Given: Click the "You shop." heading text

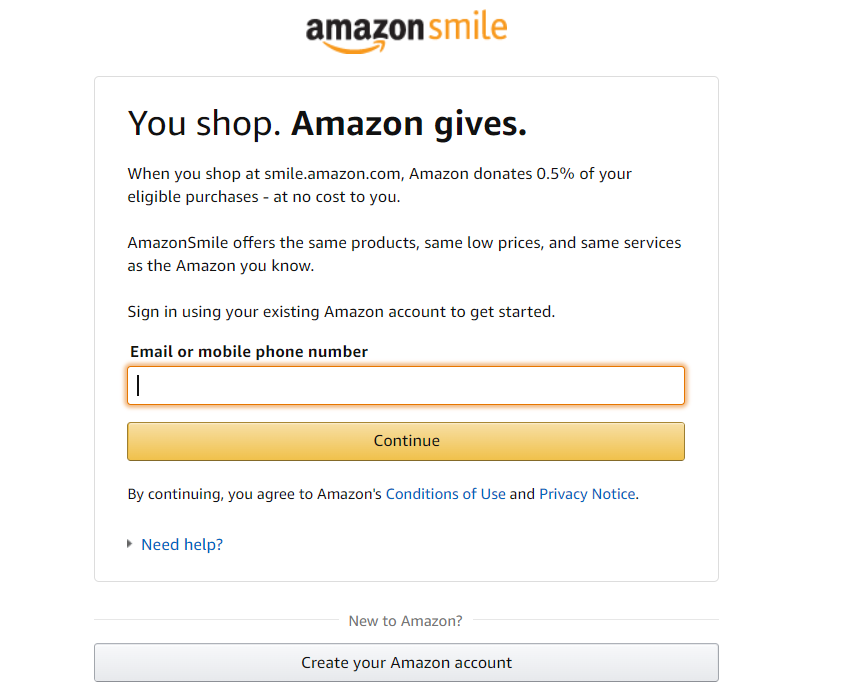Looking at the screenshot, I should pyautogui.click(x=204, y=124).
